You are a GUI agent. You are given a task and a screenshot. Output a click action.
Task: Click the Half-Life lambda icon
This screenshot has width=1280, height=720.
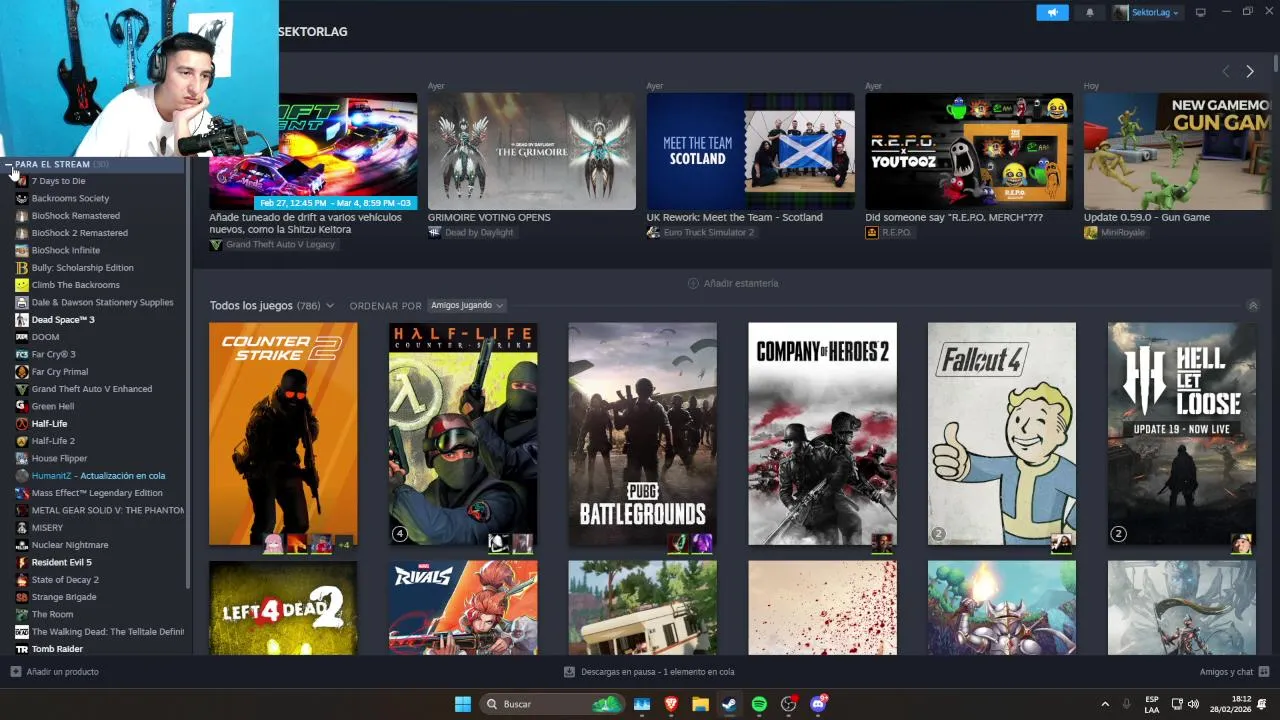pyautogui.click(x=22, y=424)
